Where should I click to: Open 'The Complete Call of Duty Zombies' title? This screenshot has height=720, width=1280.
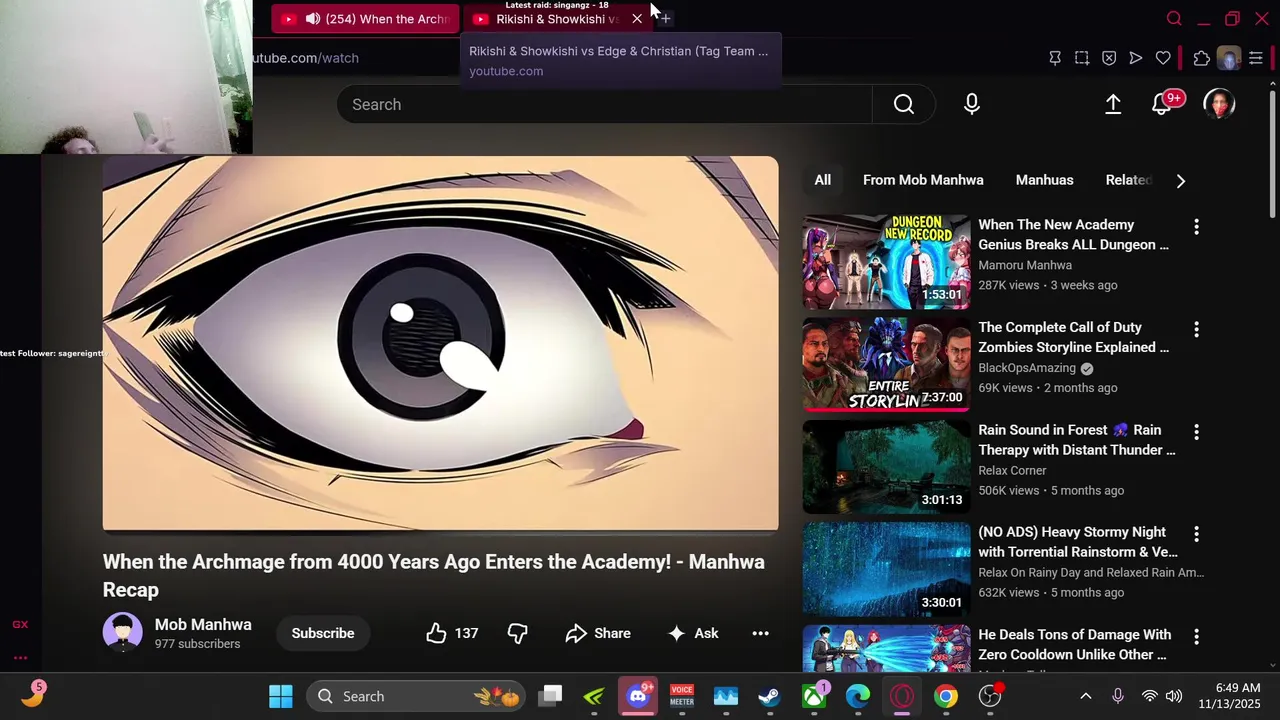(x=1073, y=337)
